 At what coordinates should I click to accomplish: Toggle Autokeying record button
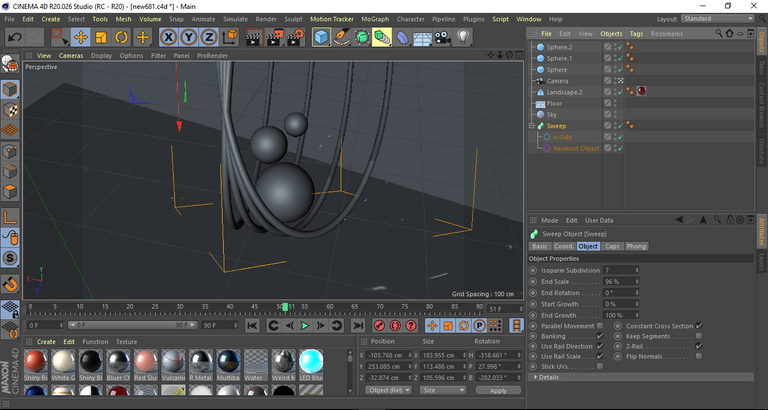click(x=395, y=325)
